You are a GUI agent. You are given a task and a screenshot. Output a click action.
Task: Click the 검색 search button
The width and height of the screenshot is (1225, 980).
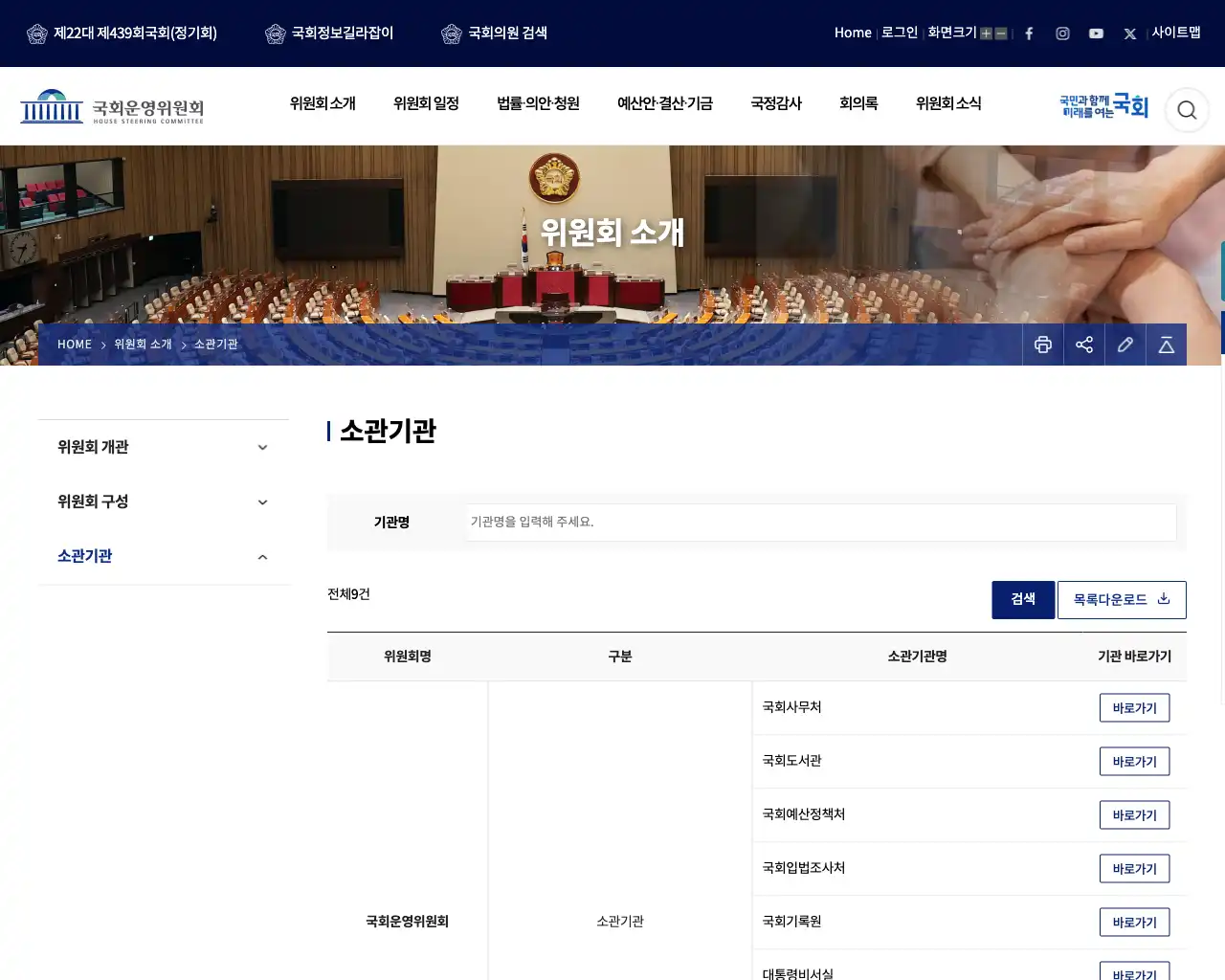(x=1023, y=600)
